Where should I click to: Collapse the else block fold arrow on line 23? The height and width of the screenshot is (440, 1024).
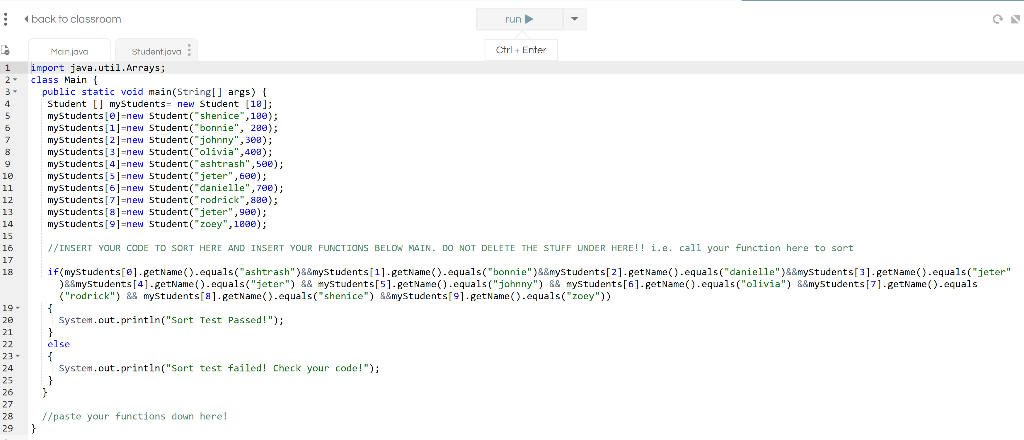click(17, 356)
